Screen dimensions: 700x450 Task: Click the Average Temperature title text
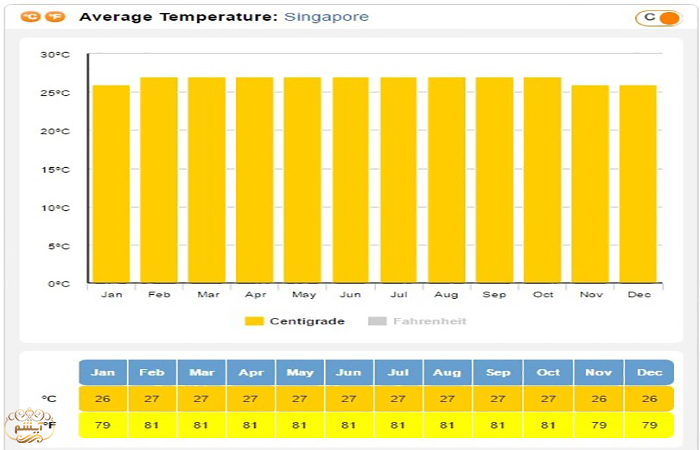(x=179, y=17)
